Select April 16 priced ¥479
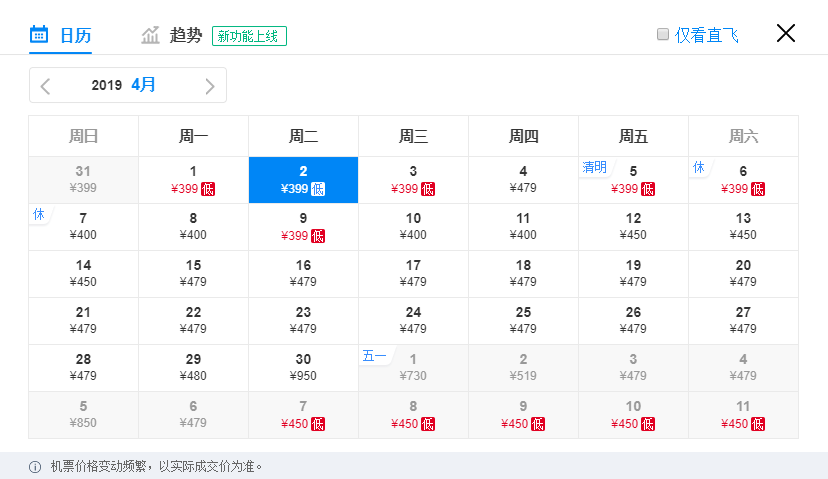Screen dimensions: 828x479 tap(303, 274)
